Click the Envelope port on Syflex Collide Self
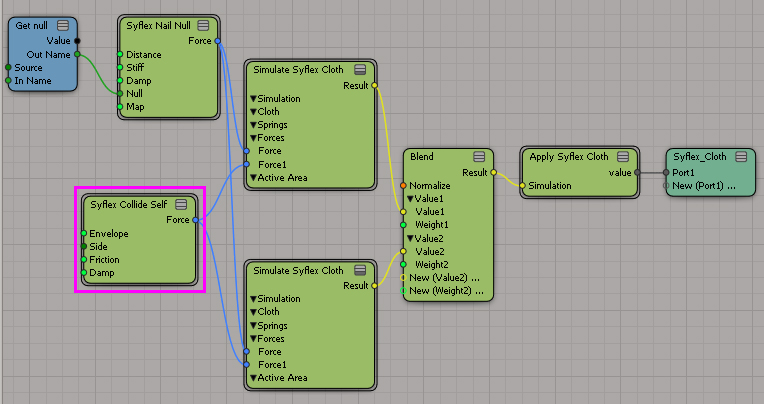The height and width of the screenshot is (404, 764). pyautogui.click(x=84, y=233)
